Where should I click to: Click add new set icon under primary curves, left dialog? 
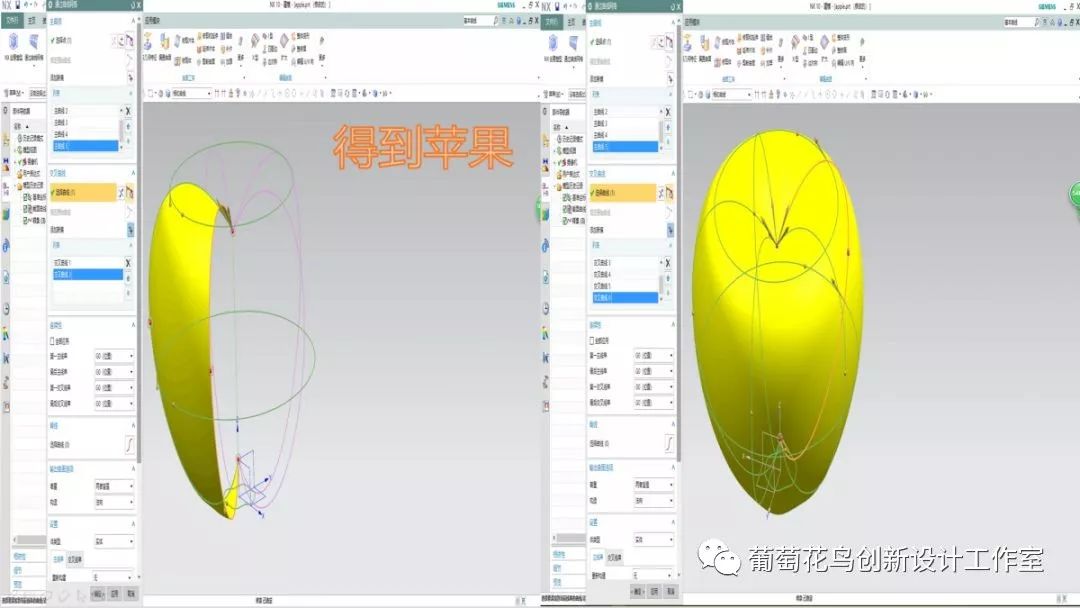(129, 78)
